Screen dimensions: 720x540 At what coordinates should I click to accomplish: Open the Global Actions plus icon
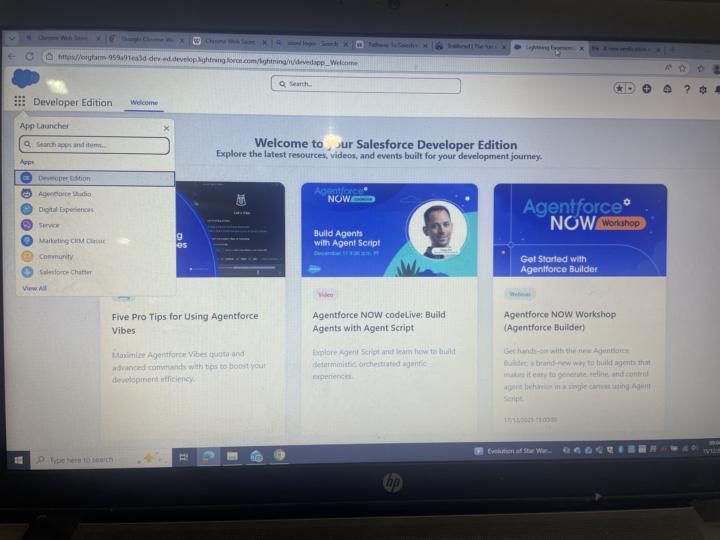tap(647, 89)
